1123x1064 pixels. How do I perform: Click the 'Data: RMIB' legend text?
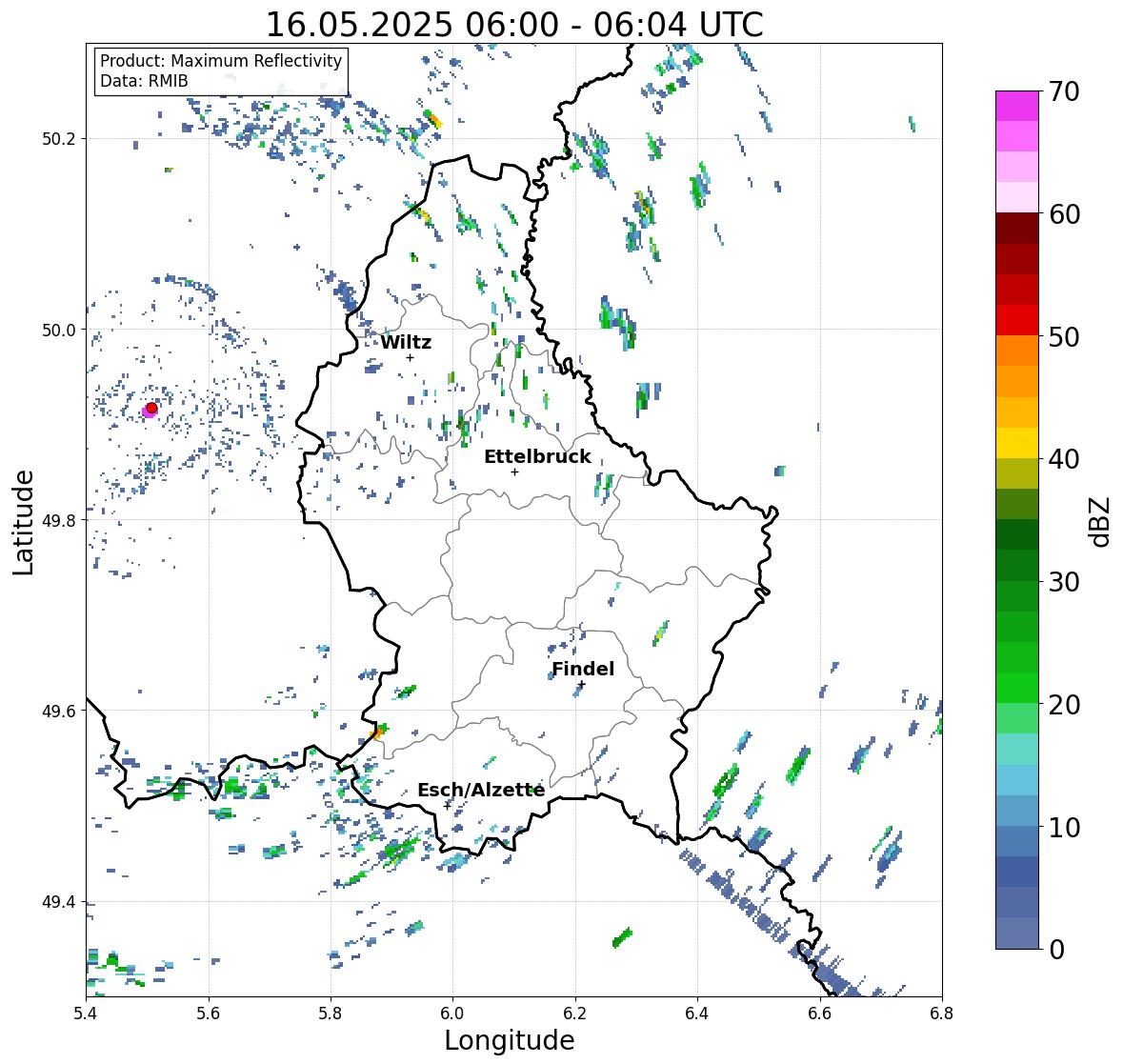click(x=144, y=81)
